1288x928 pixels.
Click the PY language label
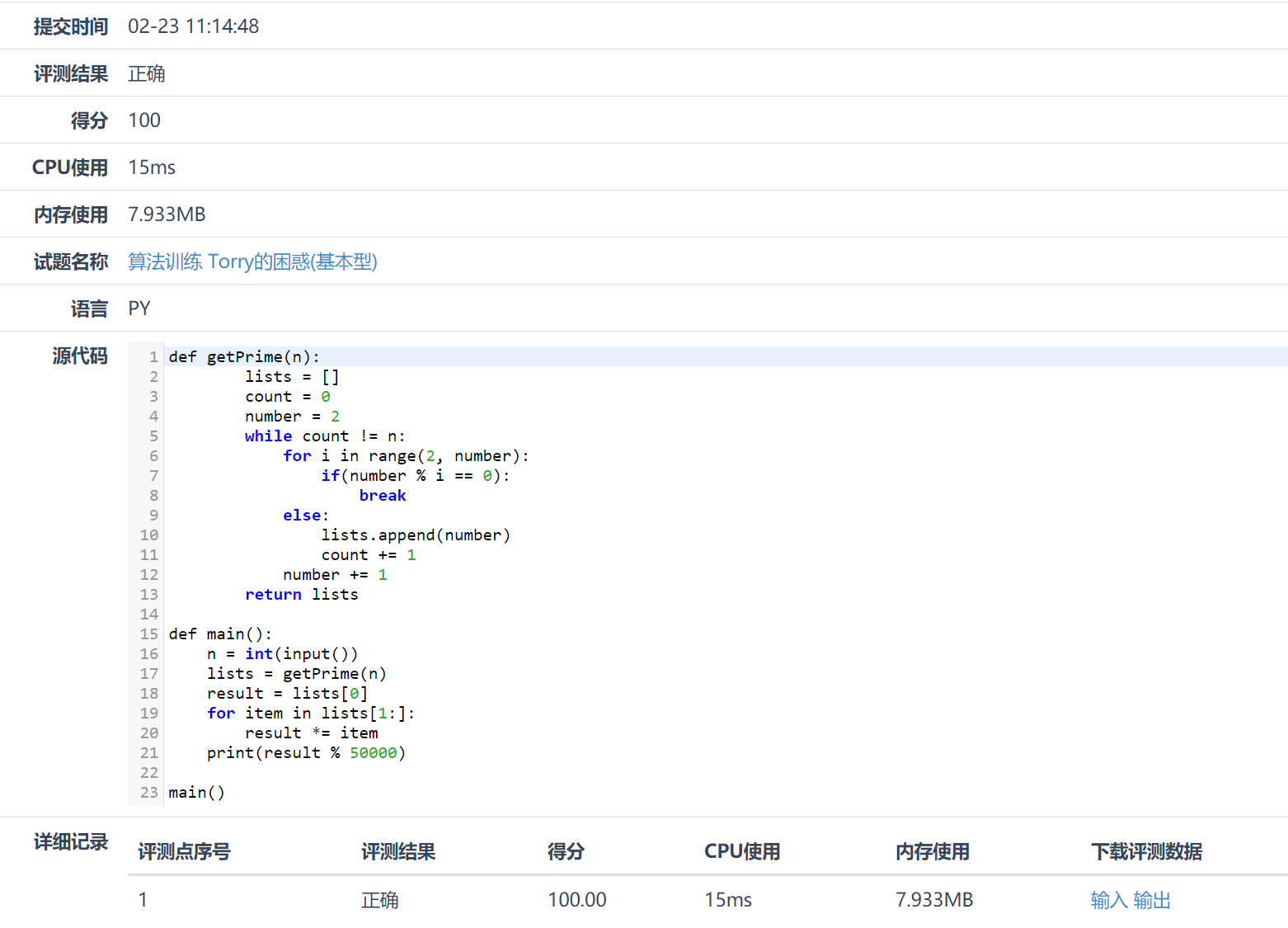coord(139,308)
